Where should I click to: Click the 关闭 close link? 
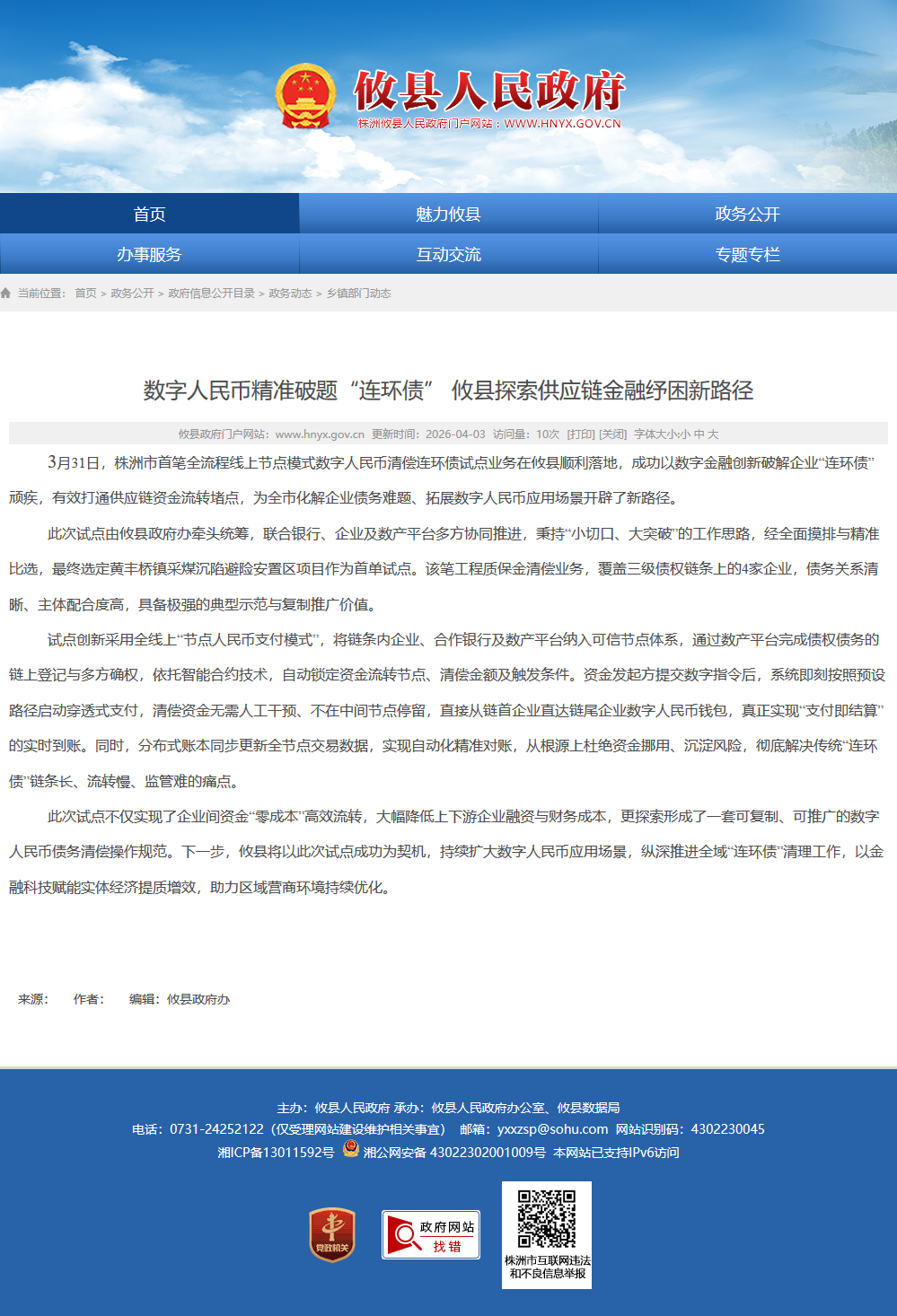coord(612,434)
